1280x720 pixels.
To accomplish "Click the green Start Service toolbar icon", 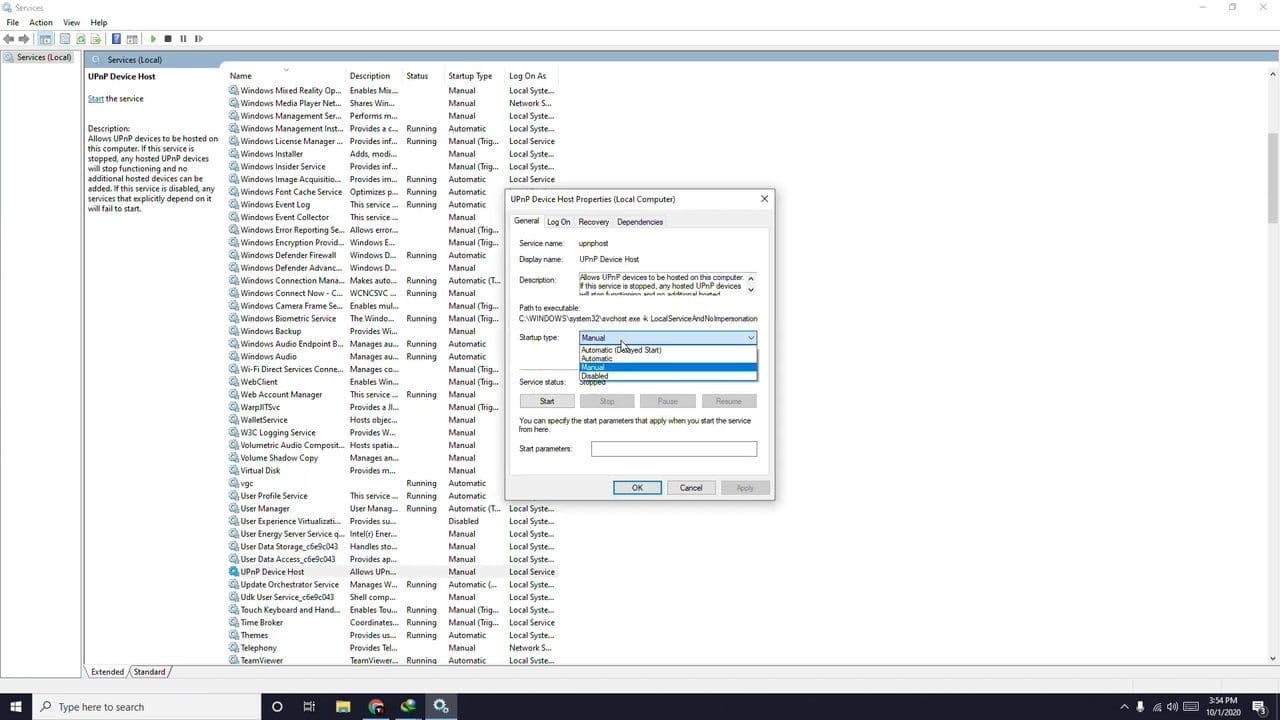I will tap(153, 39).
